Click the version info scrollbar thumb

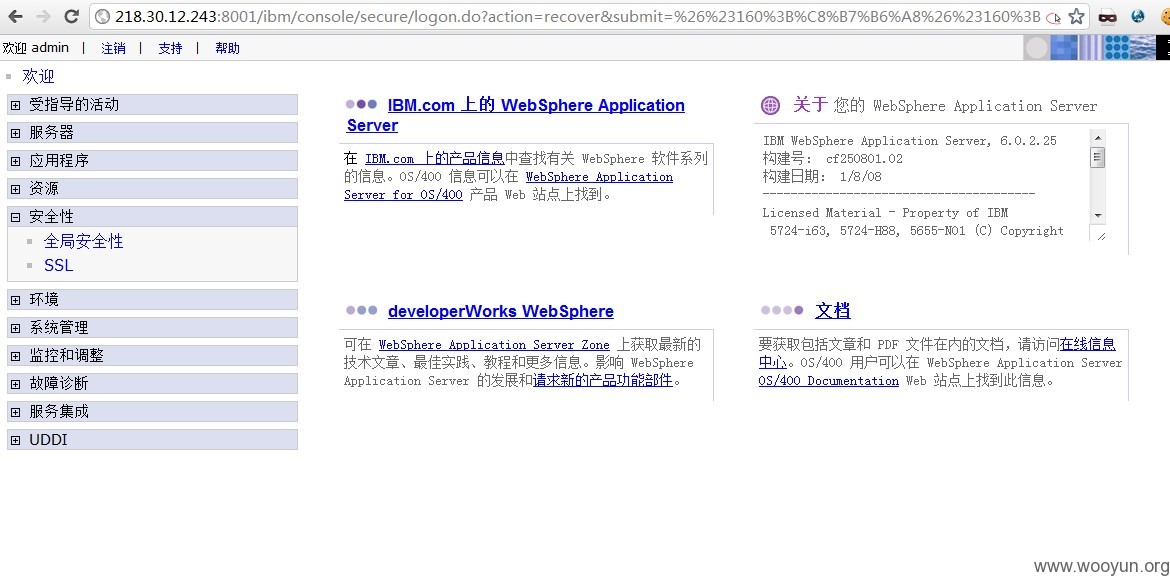coord(1098,157)
